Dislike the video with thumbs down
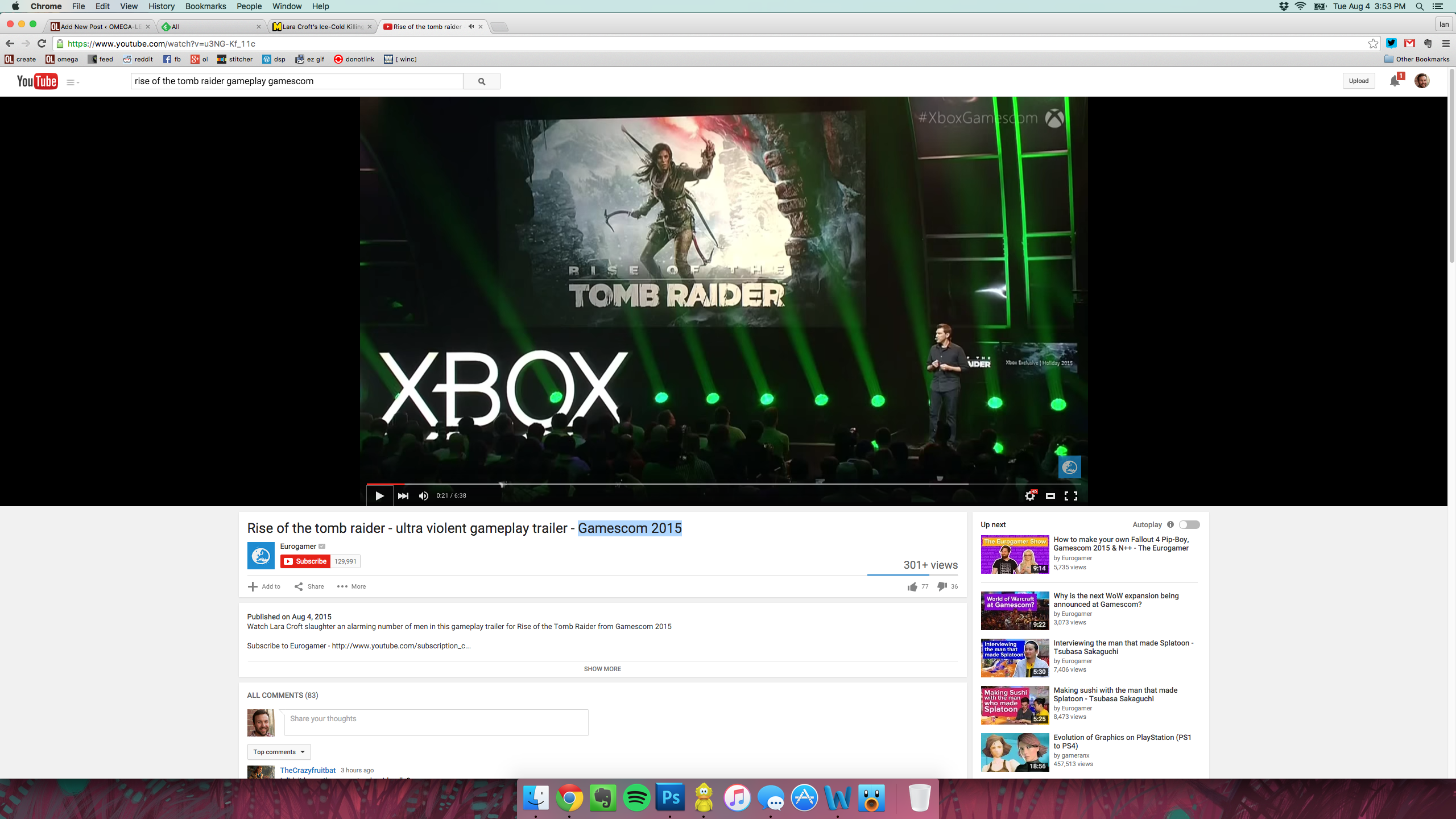 tap(942, 586)
